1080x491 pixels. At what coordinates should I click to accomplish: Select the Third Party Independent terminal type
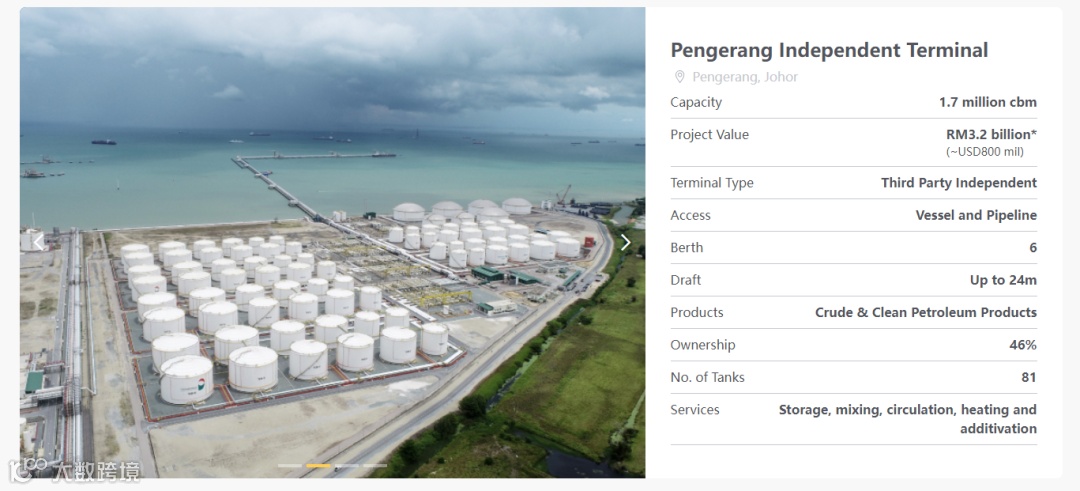coord(959,183)
